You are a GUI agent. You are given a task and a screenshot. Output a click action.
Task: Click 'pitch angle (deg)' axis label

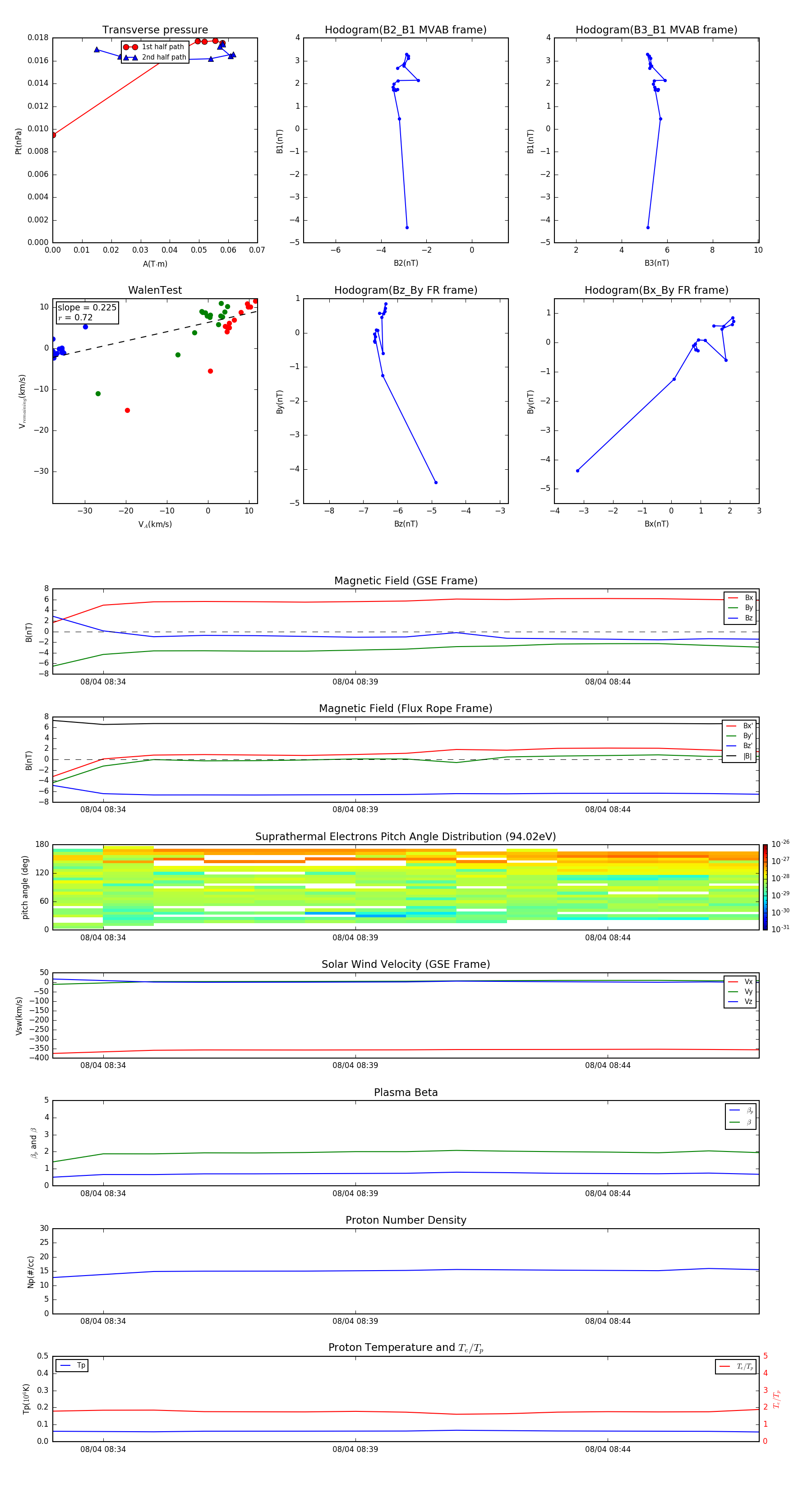25,887
